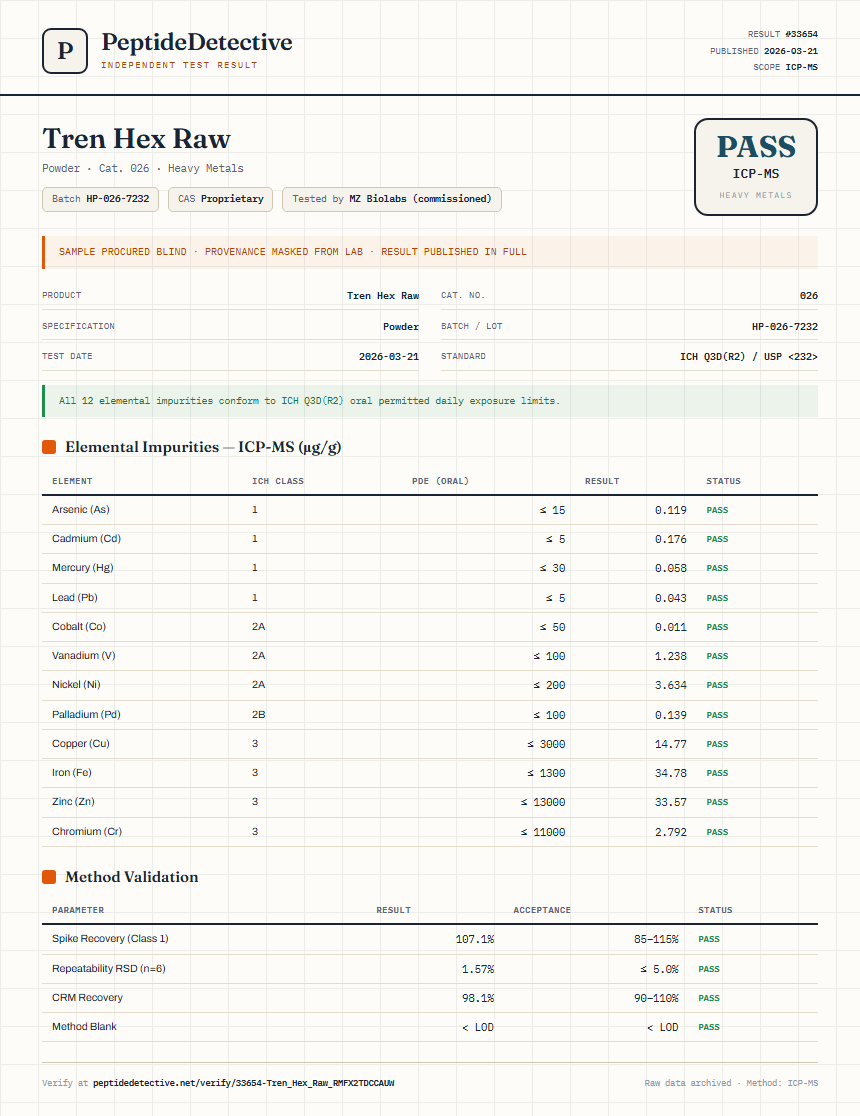Click the orange marker beside Elemental Impurities

[x=49, y=447]
